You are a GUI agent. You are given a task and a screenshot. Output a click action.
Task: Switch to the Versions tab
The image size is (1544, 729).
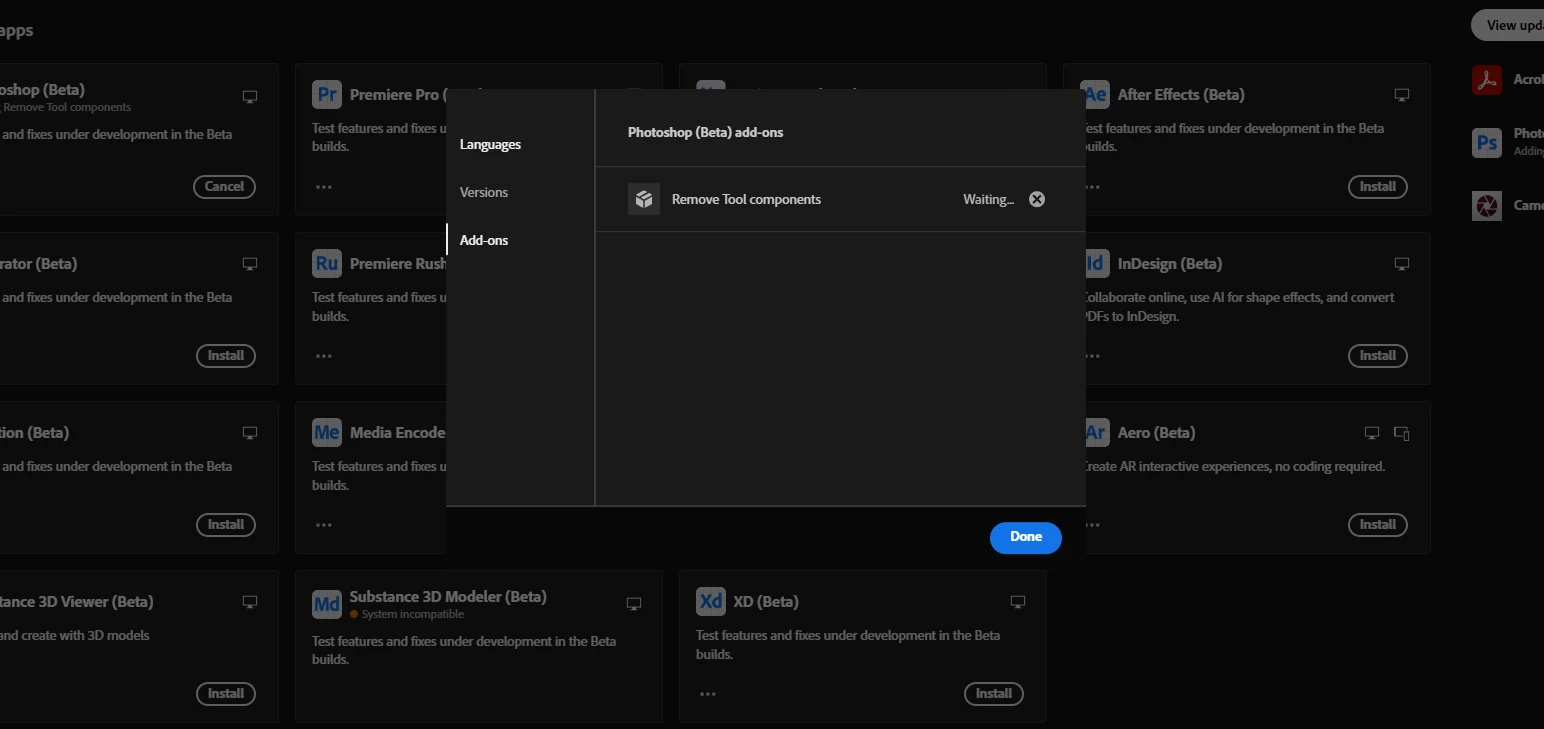484,193
